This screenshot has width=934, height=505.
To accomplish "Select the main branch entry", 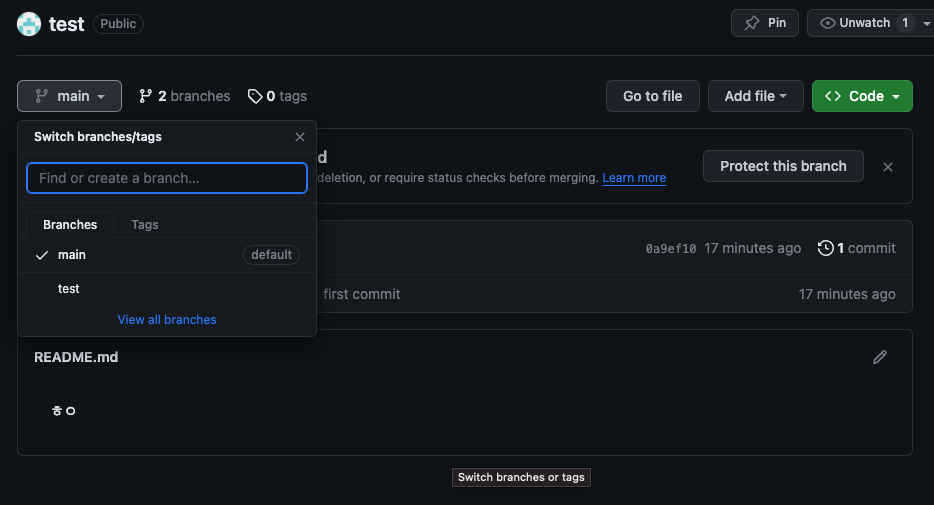I will [x=167, y=255].
